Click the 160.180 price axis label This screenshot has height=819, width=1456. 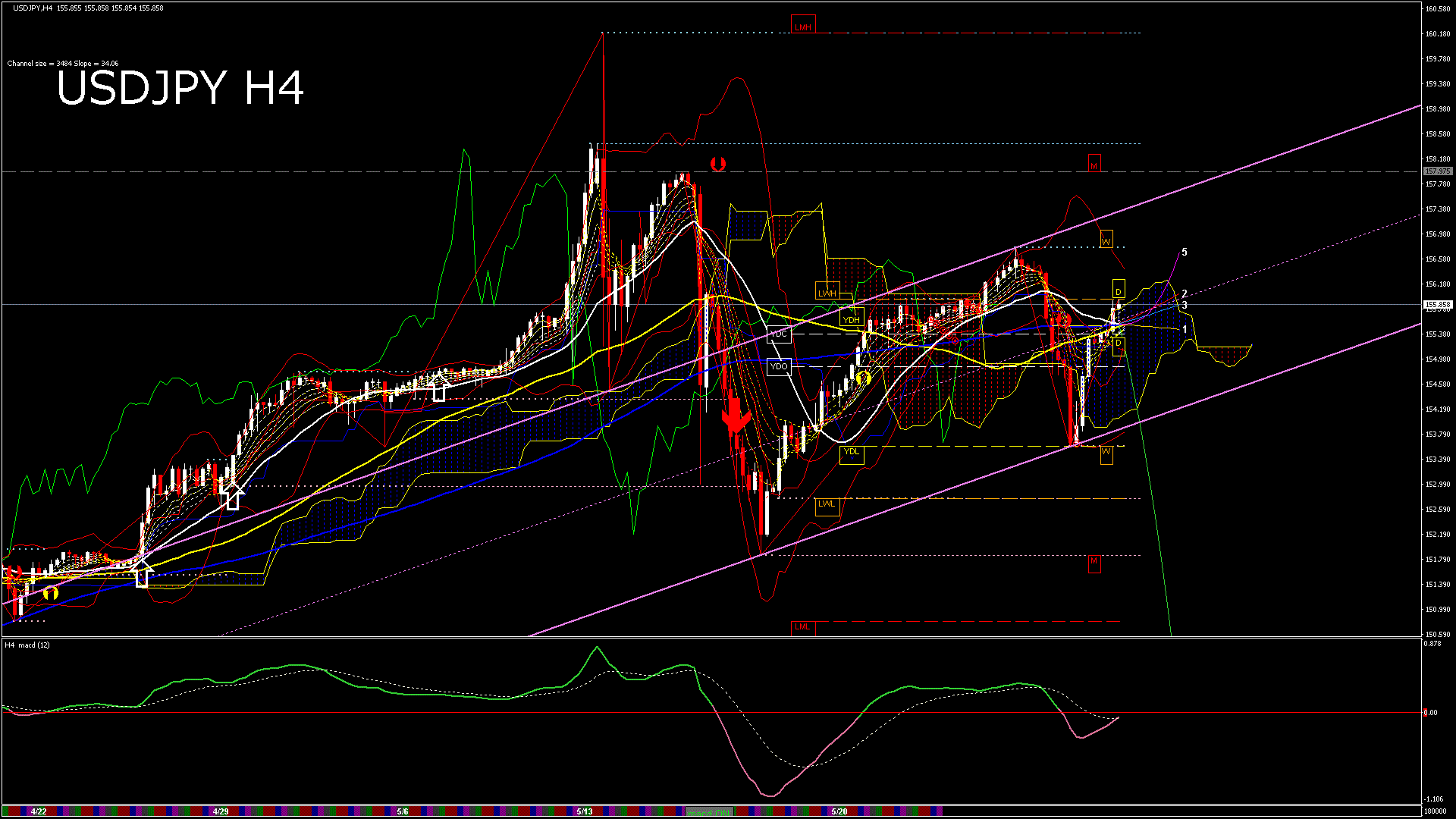click(1438, 34)
